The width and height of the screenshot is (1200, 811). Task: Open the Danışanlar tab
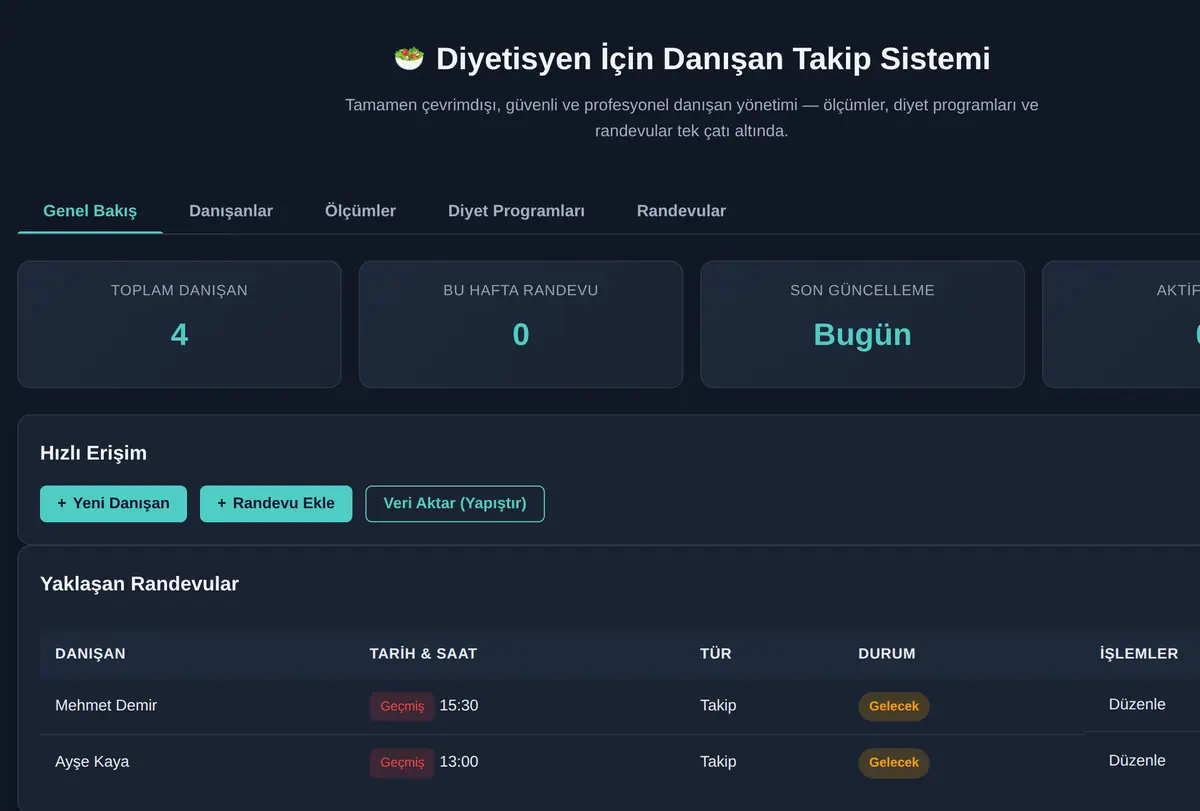pyautogui.click(x=231, y=211)
